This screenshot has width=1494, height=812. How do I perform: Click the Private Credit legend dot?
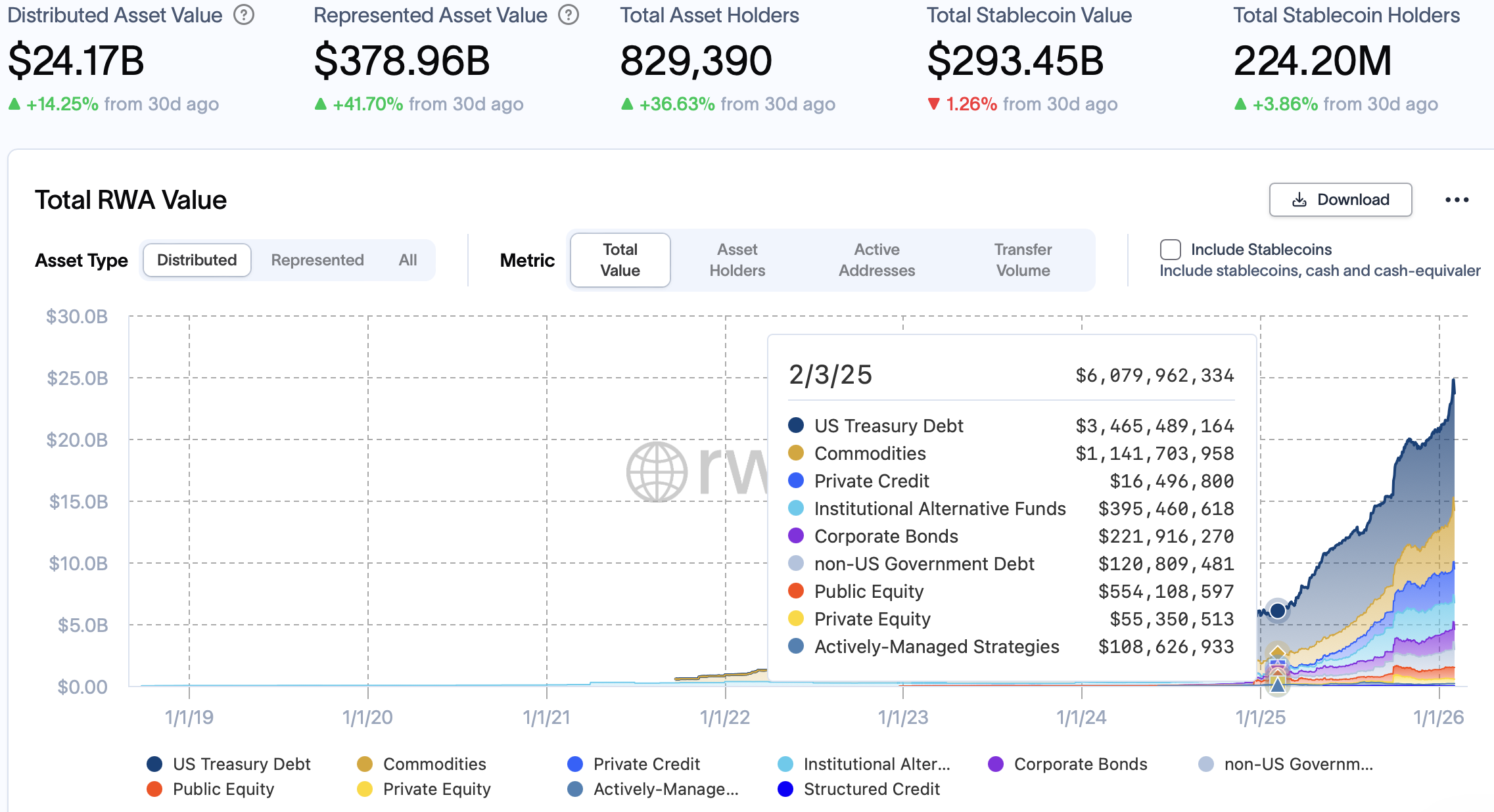(x=575, y=763)
